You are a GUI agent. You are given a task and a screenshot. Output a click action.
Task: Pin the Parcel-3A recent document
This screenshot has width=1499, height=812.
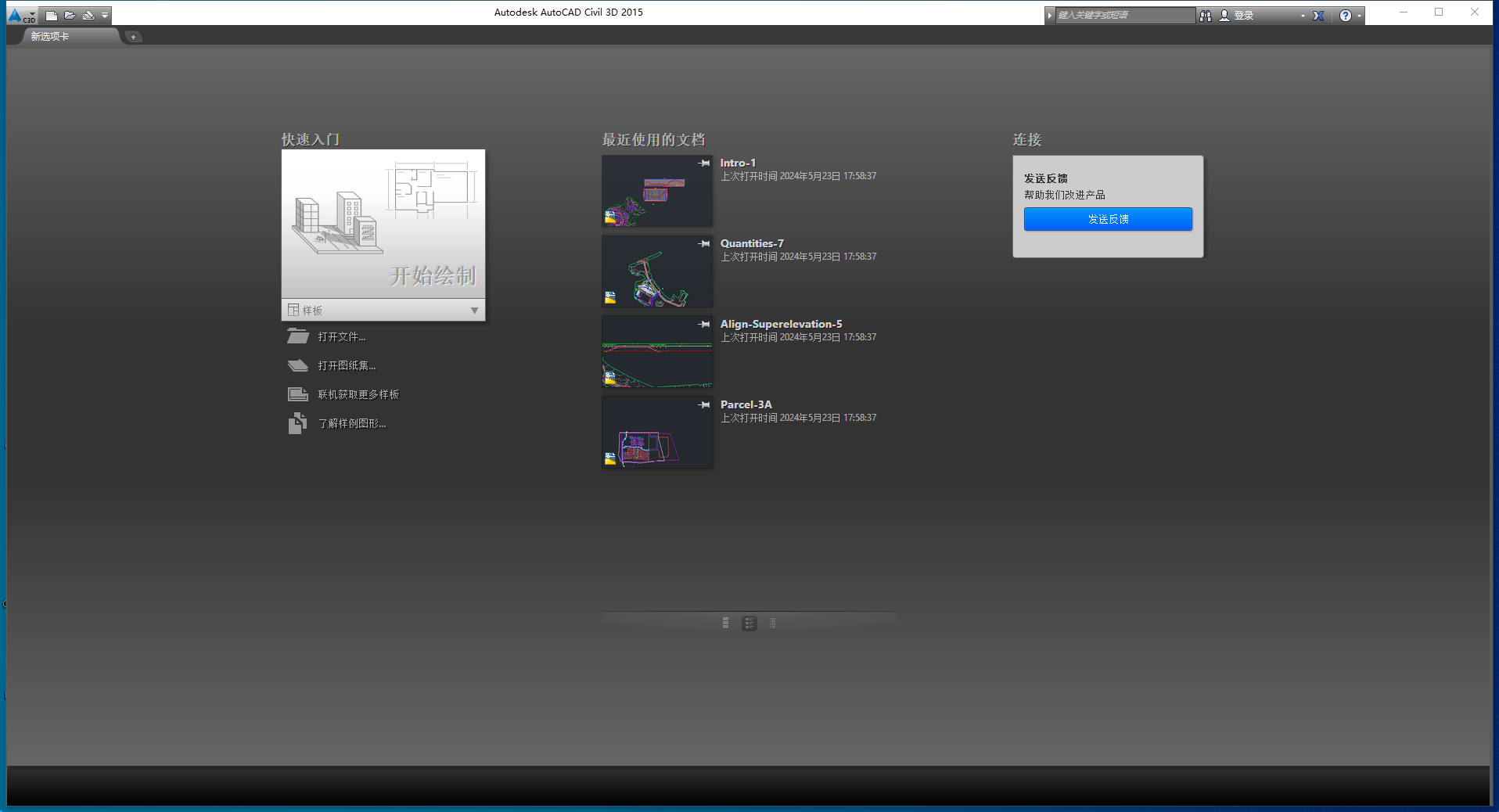[x=704, y=405]
